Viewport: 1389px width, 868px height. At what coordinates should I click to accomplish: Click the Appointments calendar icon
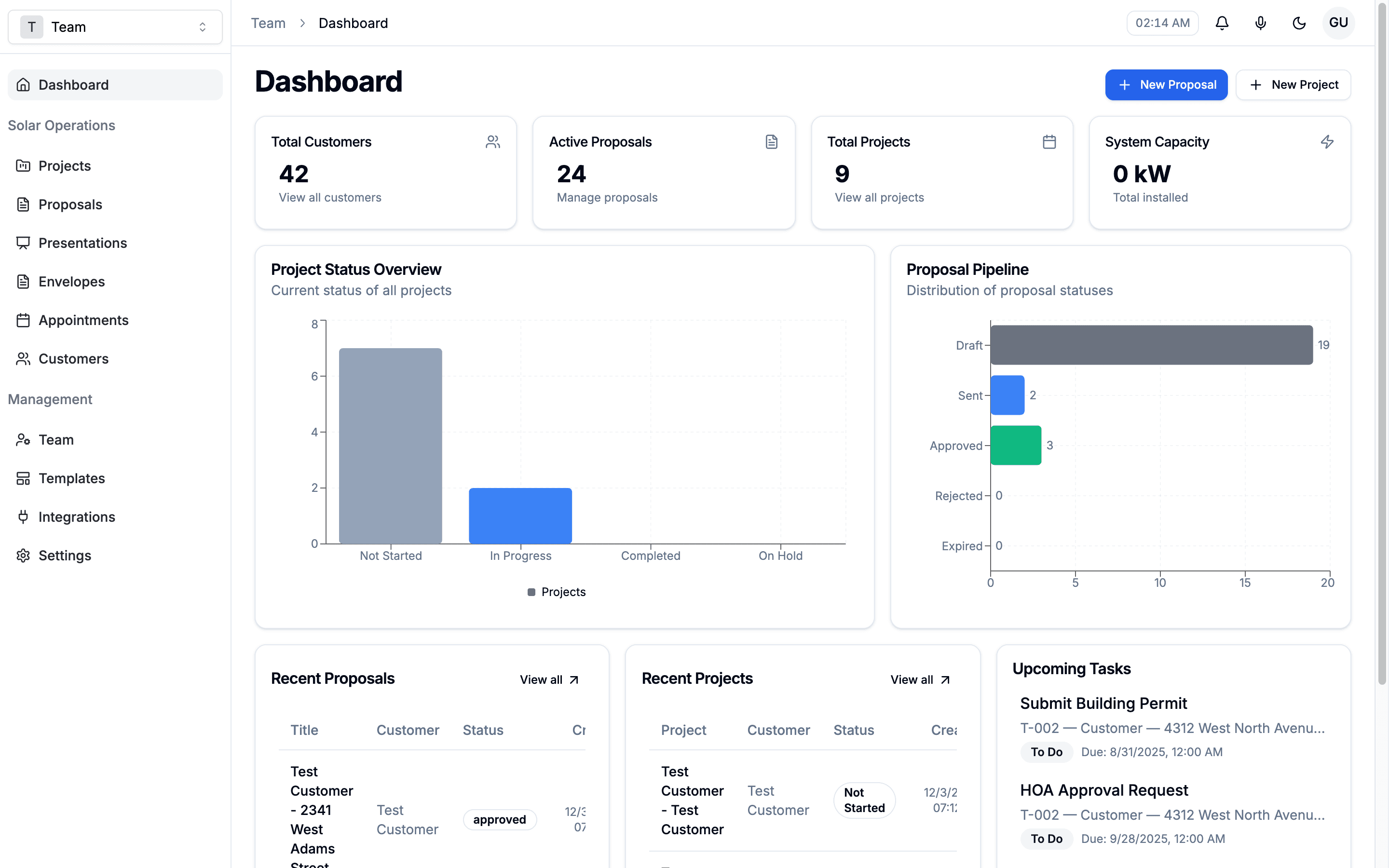pyautogui.click(x=23, y=320)
